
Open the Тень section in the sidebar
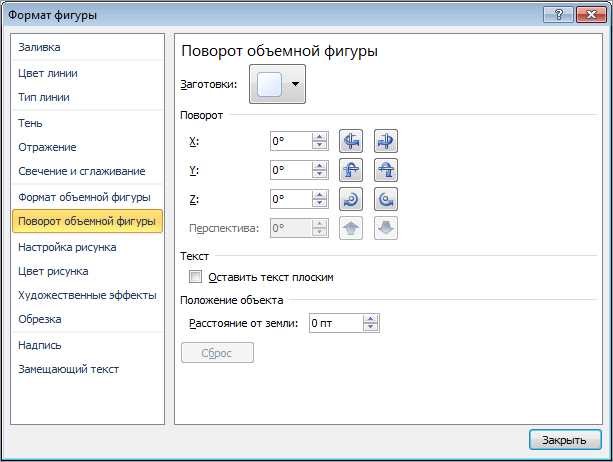[x=30, y=122]
